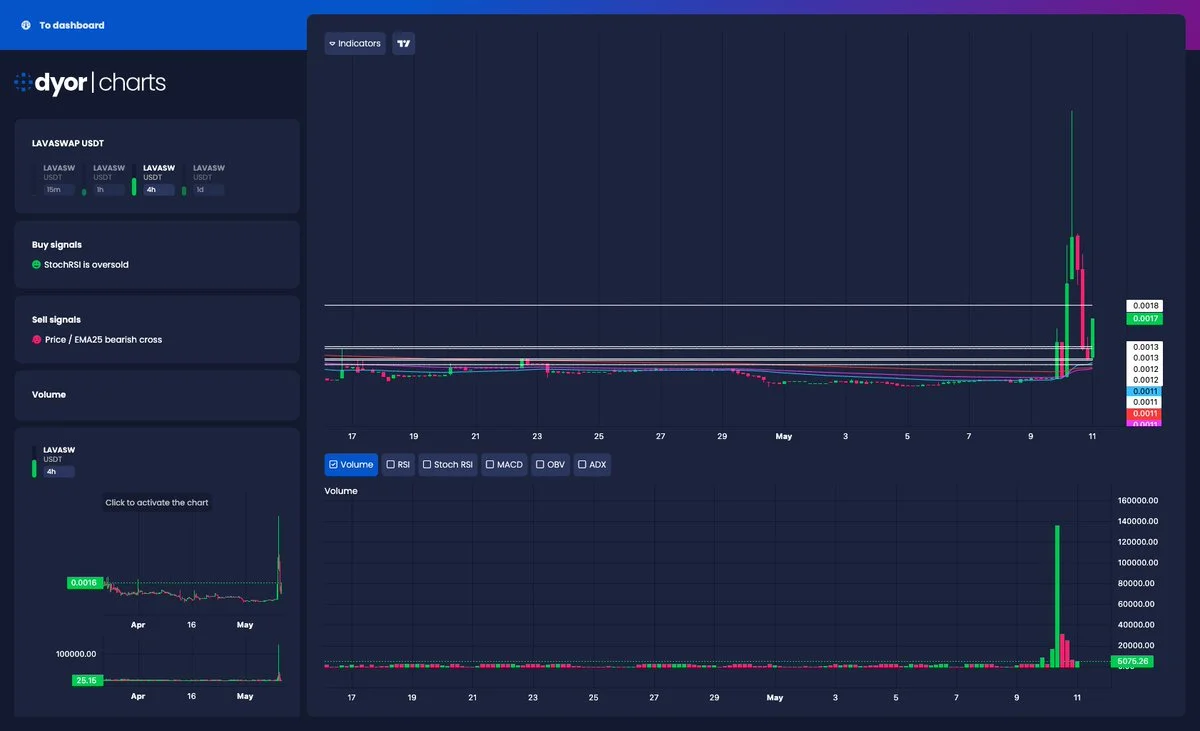
Task: Click Price / EMA25 bearish cross text
Action: [102, 340]
